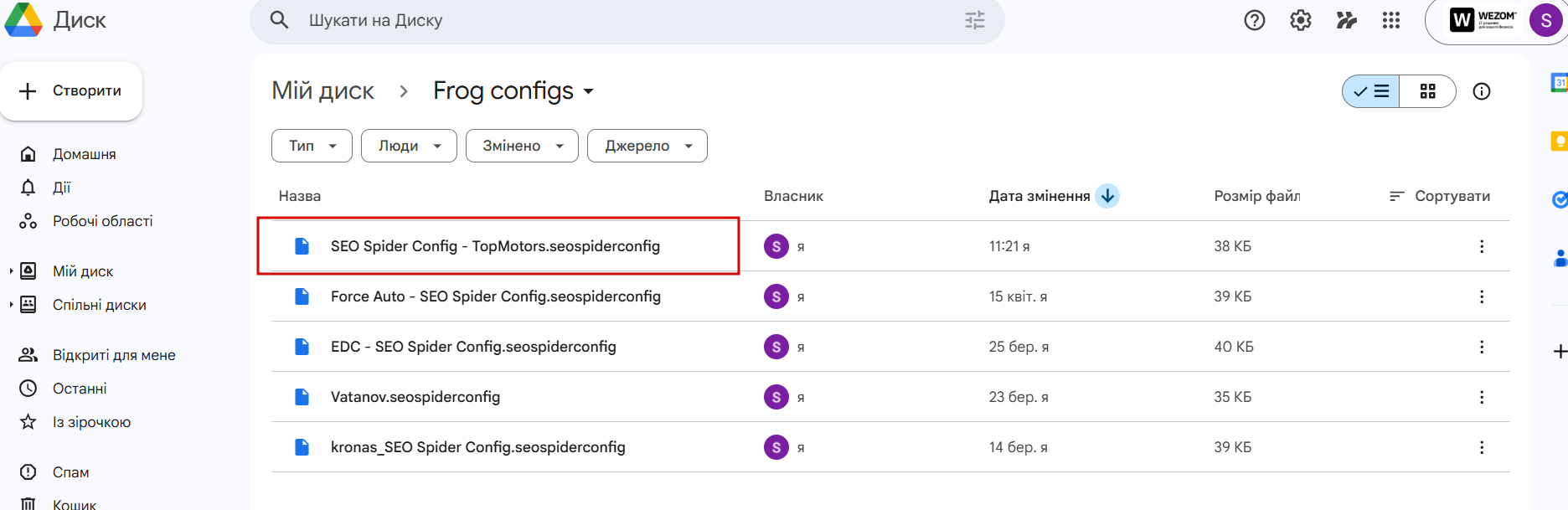
Task: Navigate to Мій диск breadcrumb
Action: pos(322,90)
